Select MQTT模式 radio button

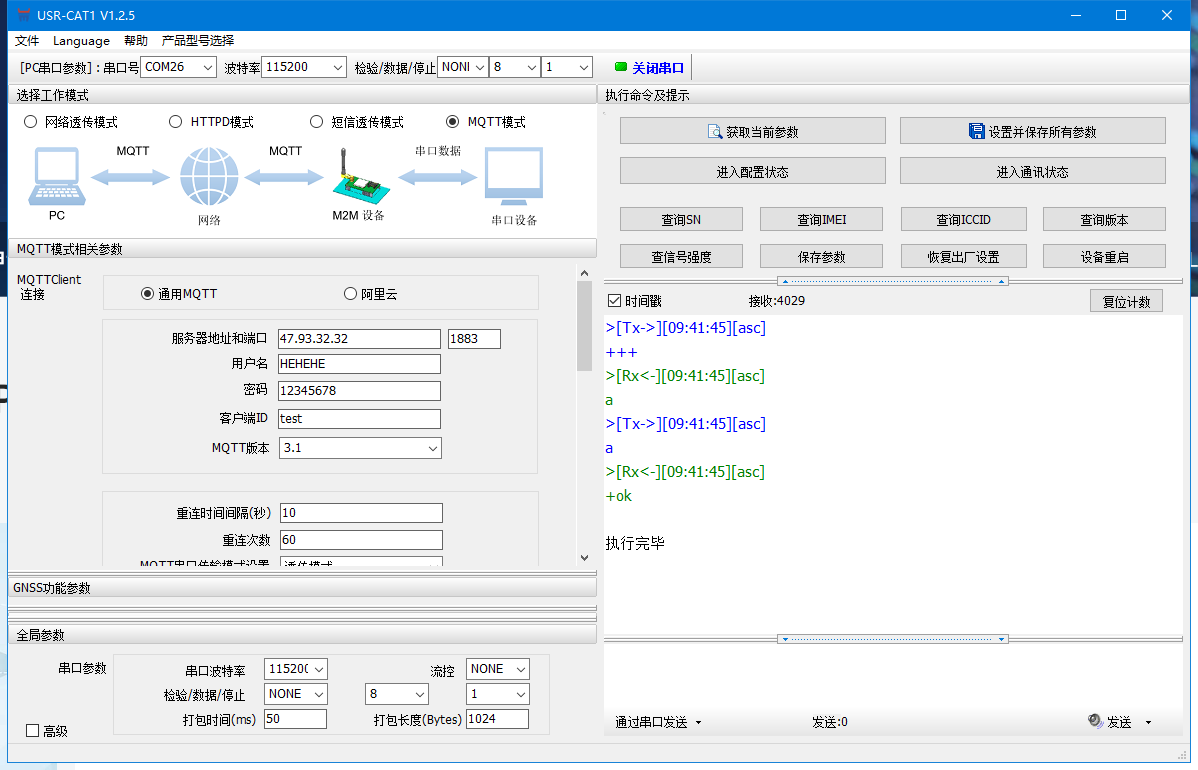[453, 122]
